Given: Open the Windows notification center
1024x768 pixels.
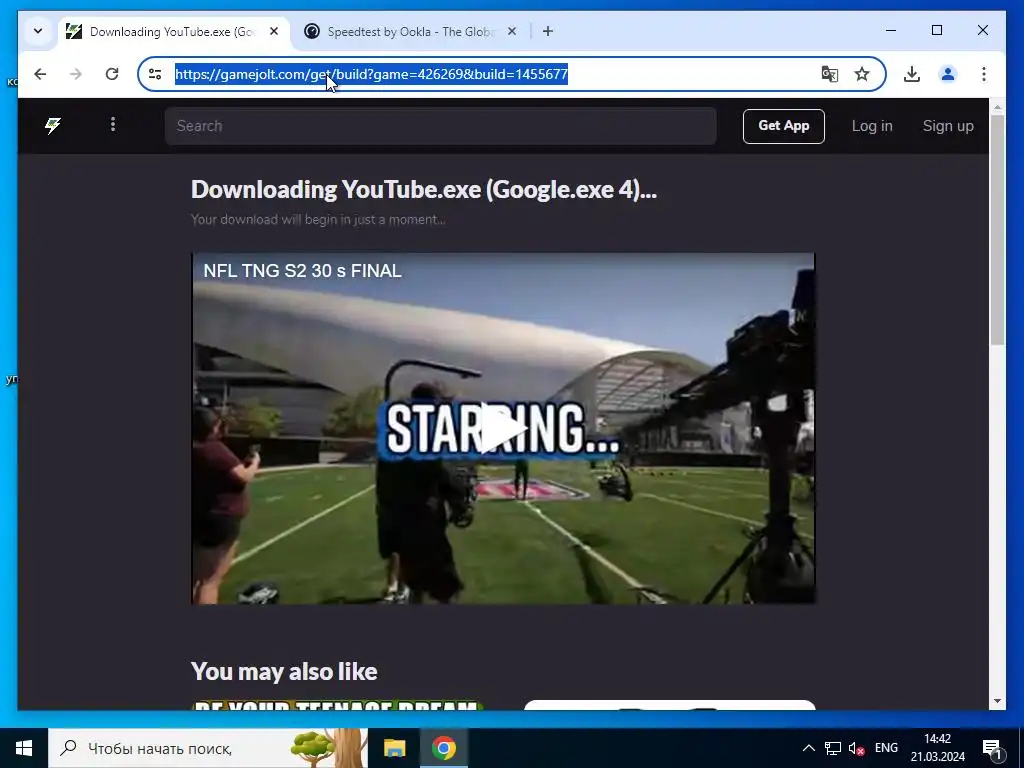Looking at the screenshot, I should pyautogui.click(x=992, y=748).
